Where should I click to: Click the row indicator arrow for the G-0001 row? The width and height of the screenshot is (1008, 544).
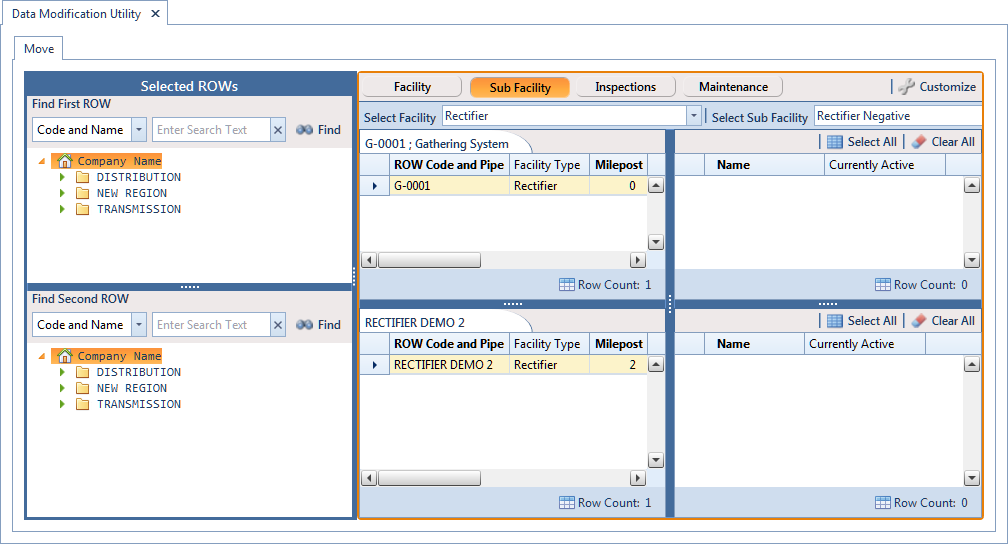[375, 186]
